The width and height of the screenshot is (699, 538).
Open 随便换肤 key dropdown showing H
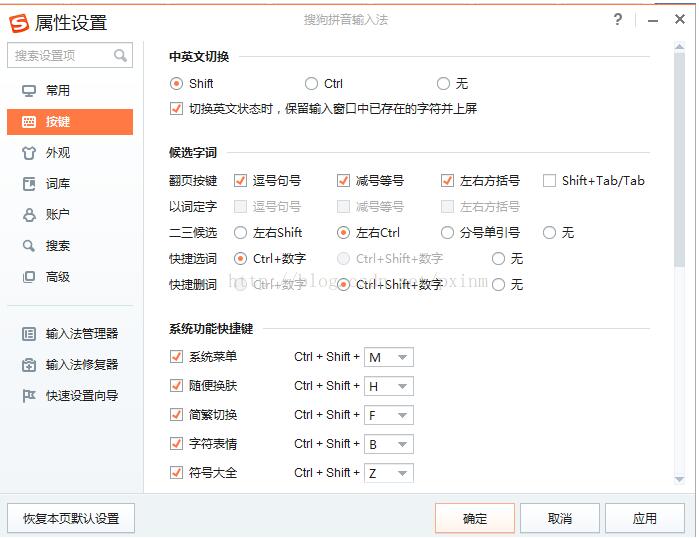pos(389,386)
